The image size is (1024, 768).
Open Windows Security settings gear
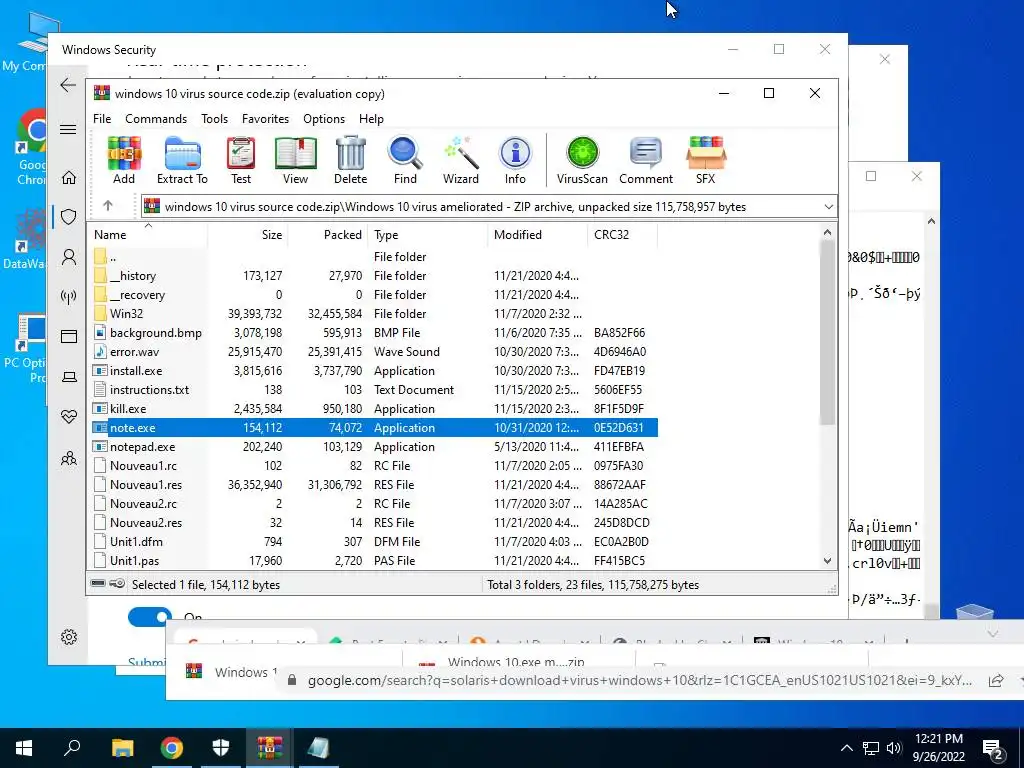click(69, 637)
